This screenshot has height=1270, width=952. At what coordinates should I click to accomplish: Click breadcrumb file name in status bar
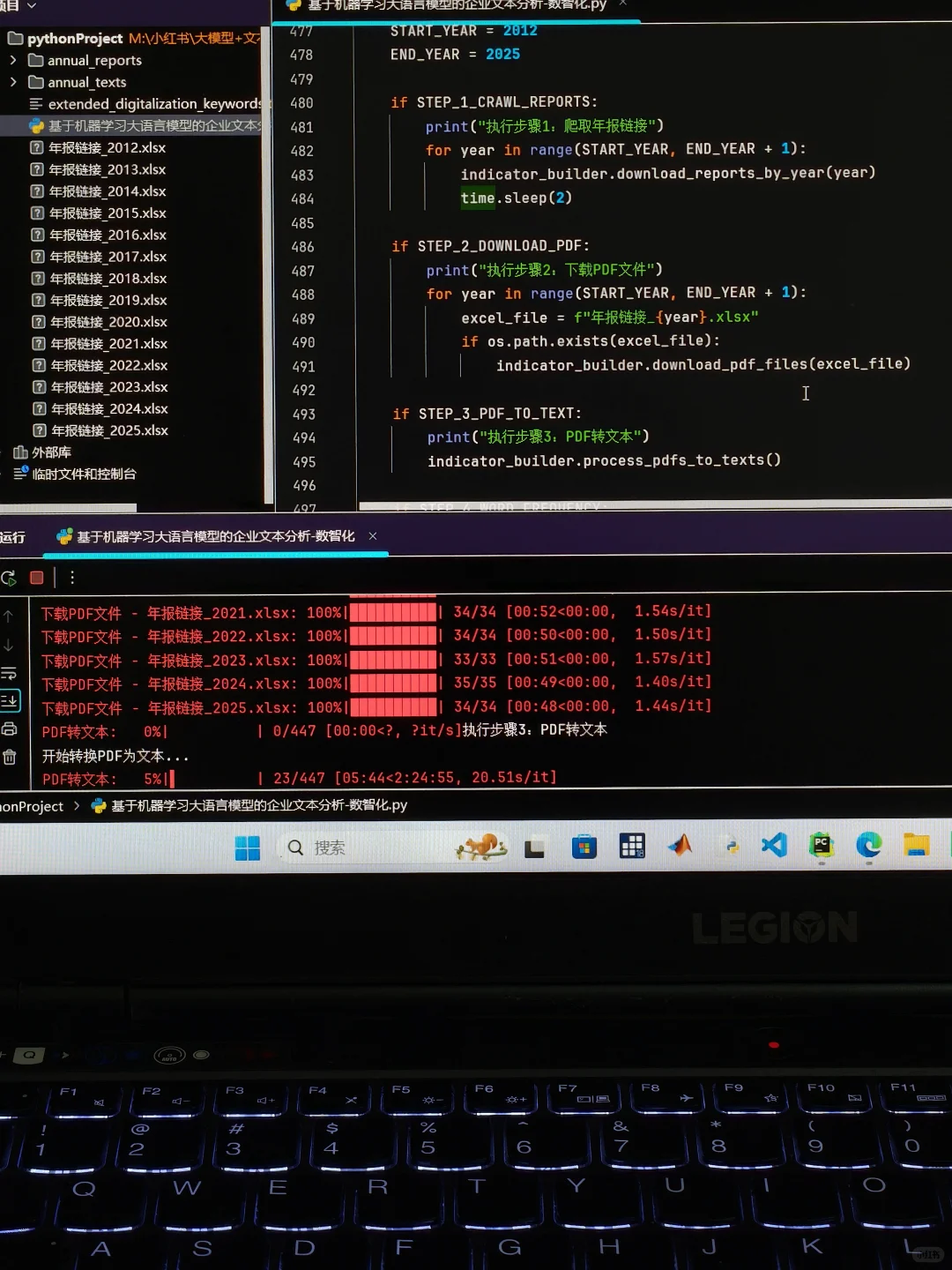249,805
